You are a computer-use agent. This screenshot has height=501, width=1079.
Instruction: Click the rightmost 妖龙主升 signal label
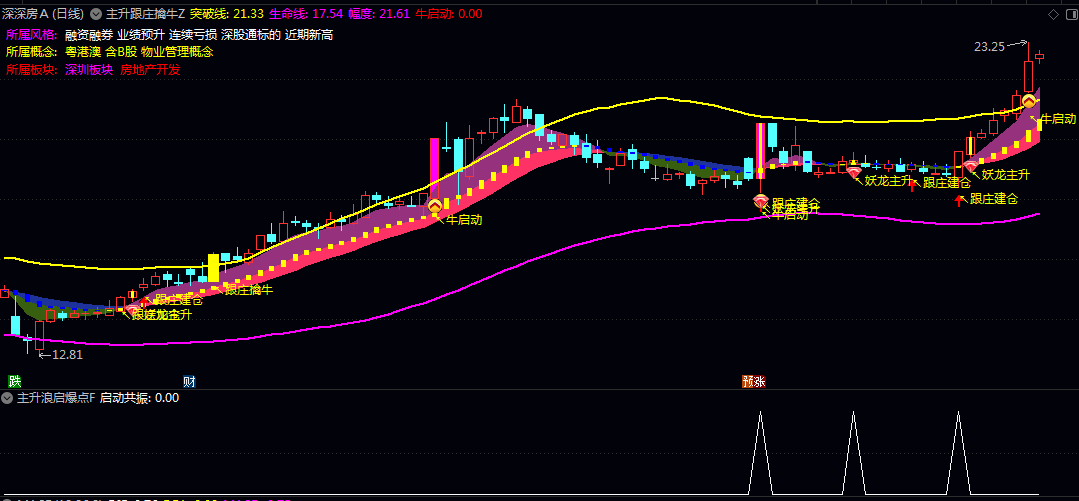pyautogui.click(x=1006, y=175)
